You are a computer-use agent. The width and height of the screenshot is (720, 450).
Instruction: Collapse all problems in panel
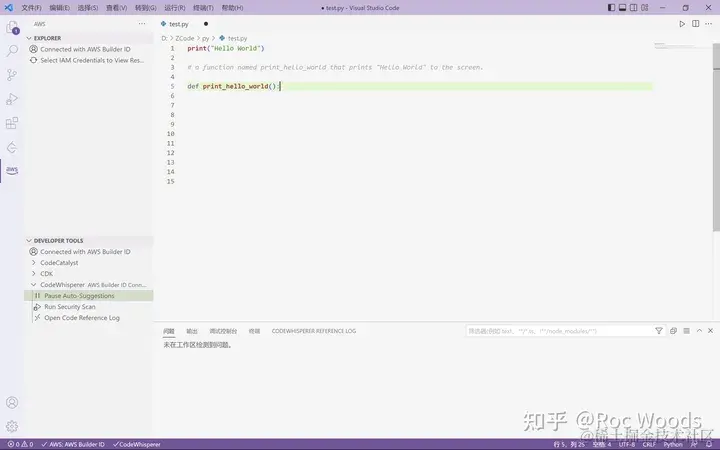673,331
